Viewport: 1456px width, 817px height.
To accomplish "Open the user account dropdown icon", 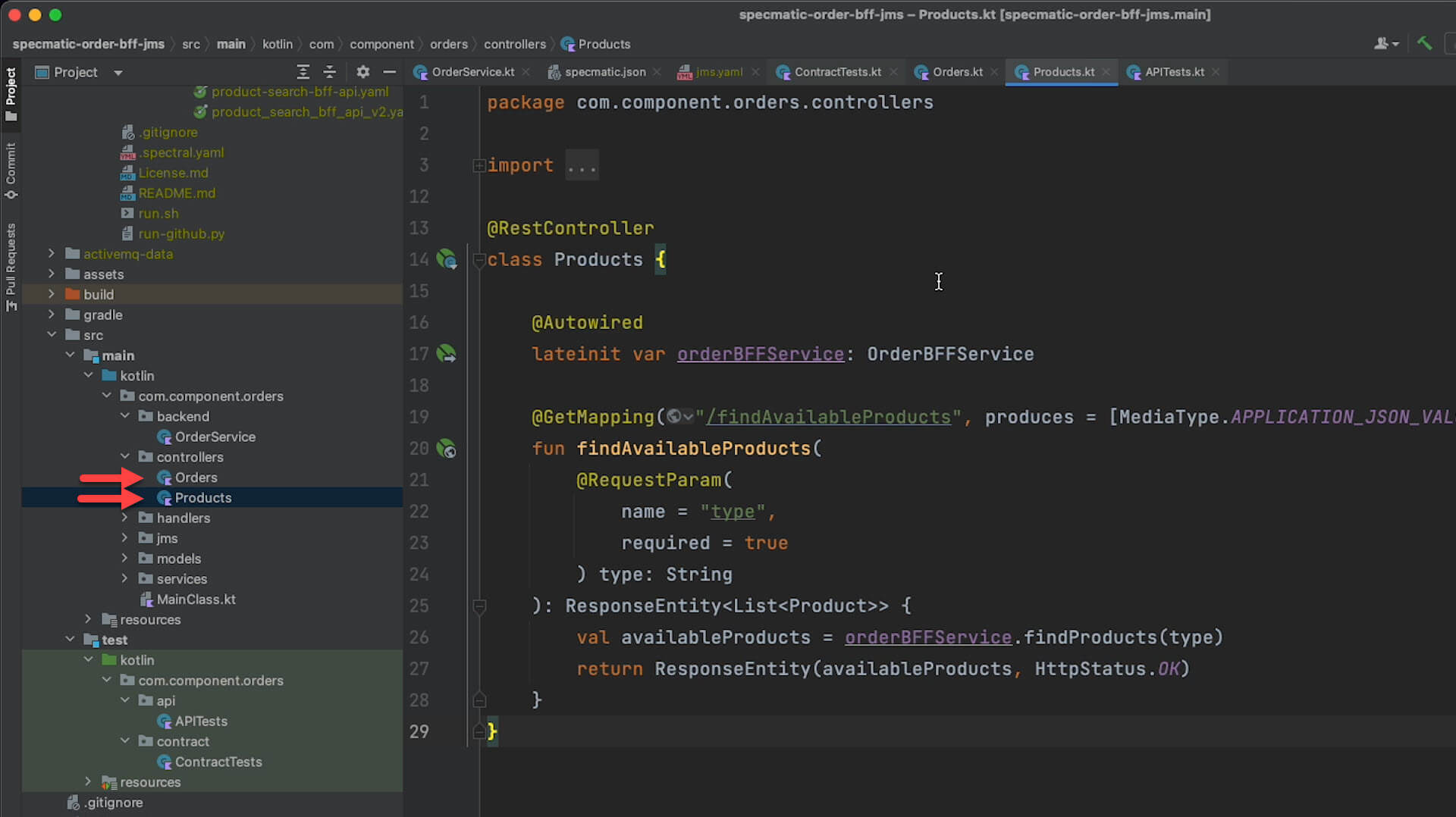I will 1385,44.
